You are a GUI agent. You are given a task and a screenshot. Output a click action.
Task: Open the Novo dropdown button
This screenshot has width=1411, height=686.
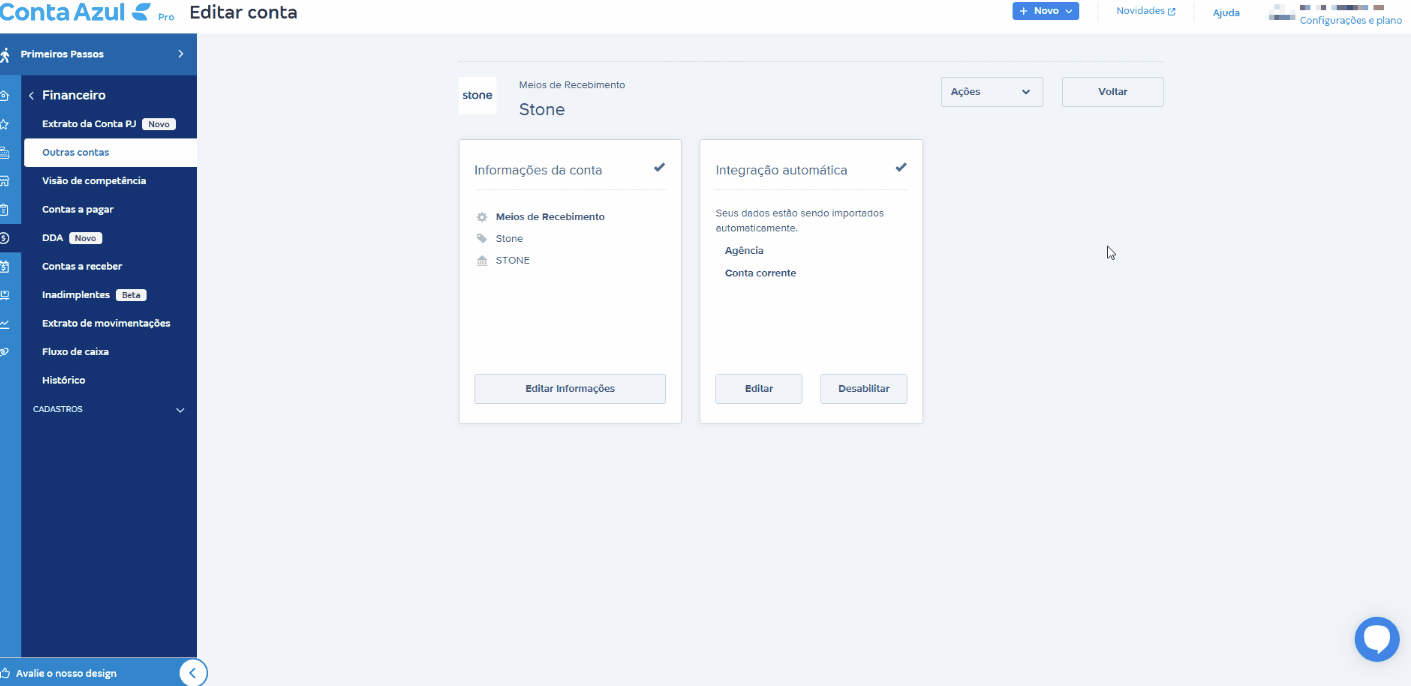pyautogui.click(x=1045, y=11)
